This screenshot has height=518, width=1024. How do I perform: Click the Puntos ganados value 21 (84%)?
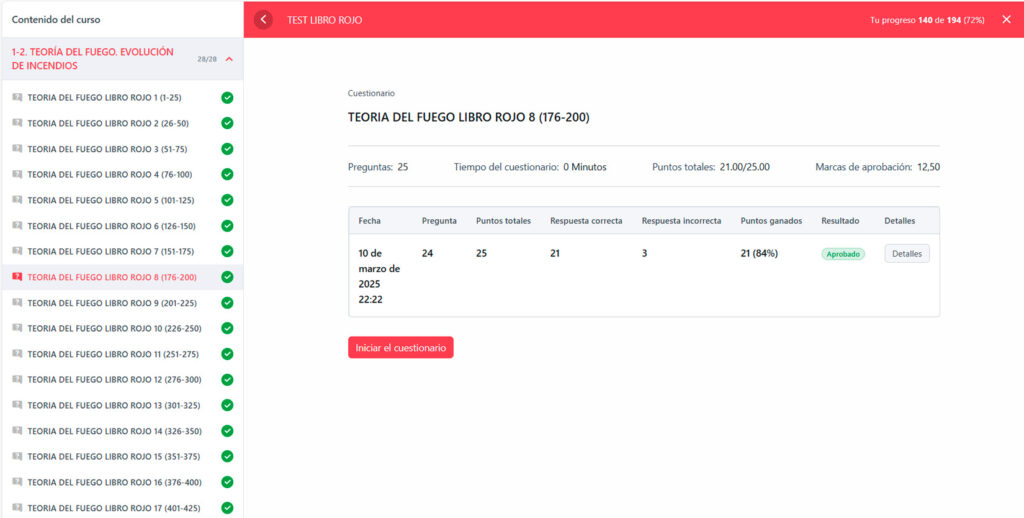760,253
